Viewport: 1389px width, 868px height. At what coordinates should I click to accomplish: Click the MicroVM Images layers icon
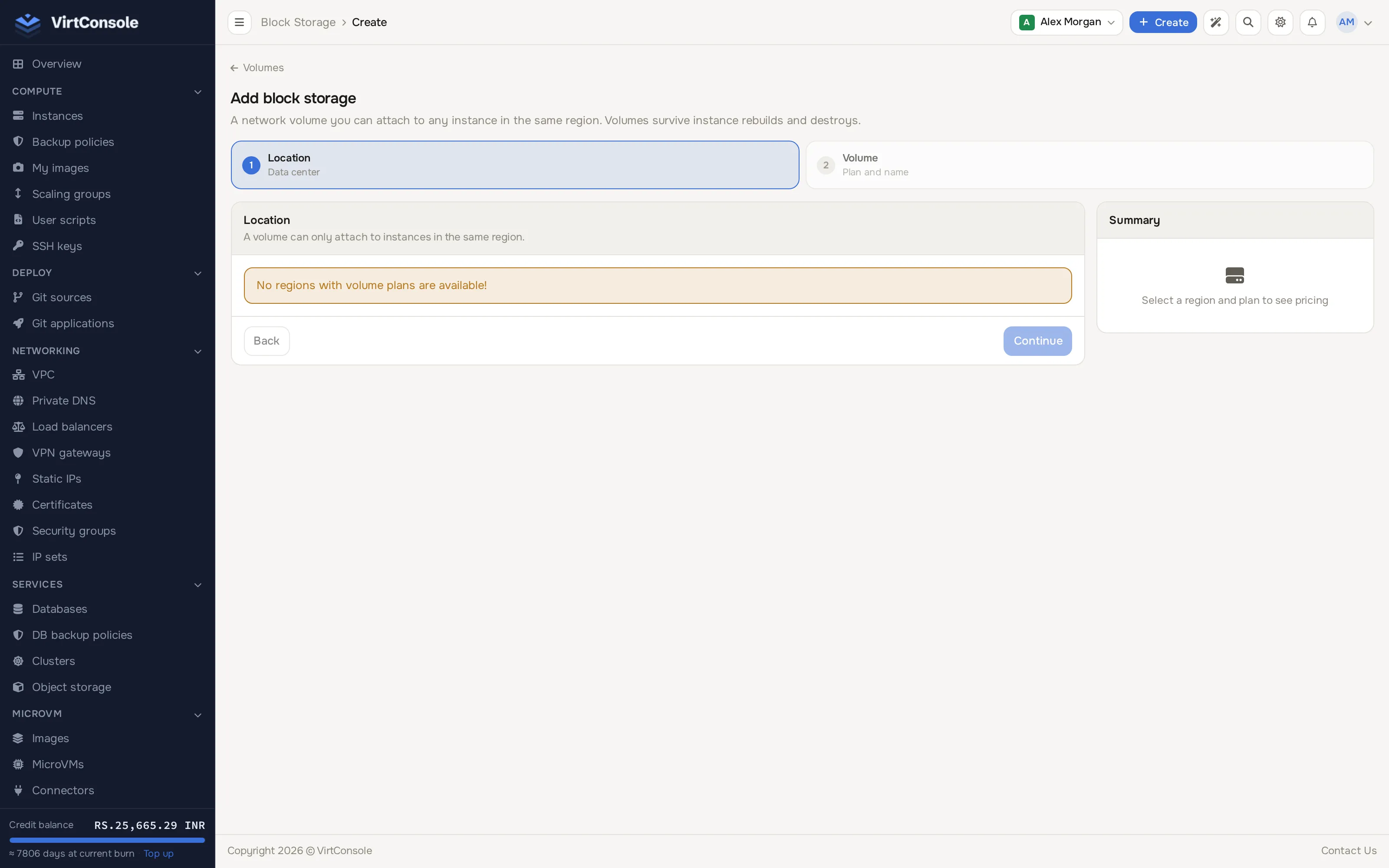[18, 738]
